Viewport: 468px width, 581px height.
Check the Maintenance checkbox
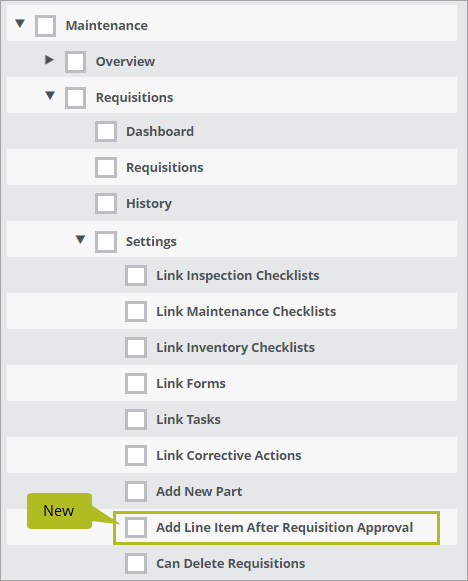(x=46, y=26)
